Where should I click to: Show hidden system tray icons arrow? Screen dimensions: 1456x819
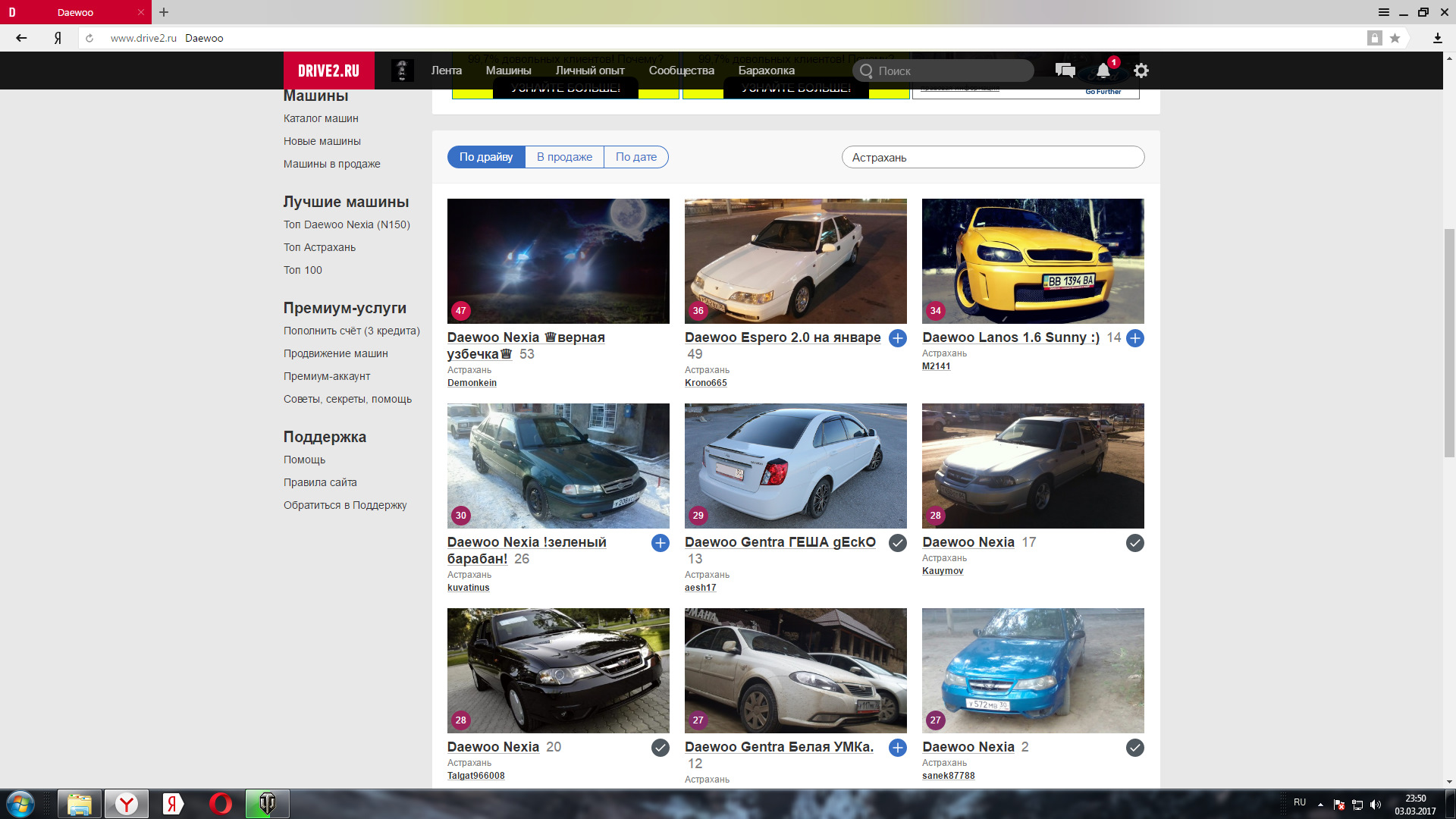tap(1320, 804)
